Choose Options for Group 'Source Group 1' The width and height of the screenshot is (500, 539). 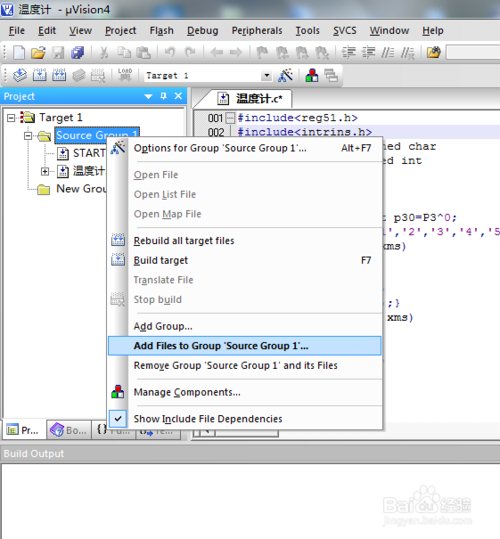(245, 148)
